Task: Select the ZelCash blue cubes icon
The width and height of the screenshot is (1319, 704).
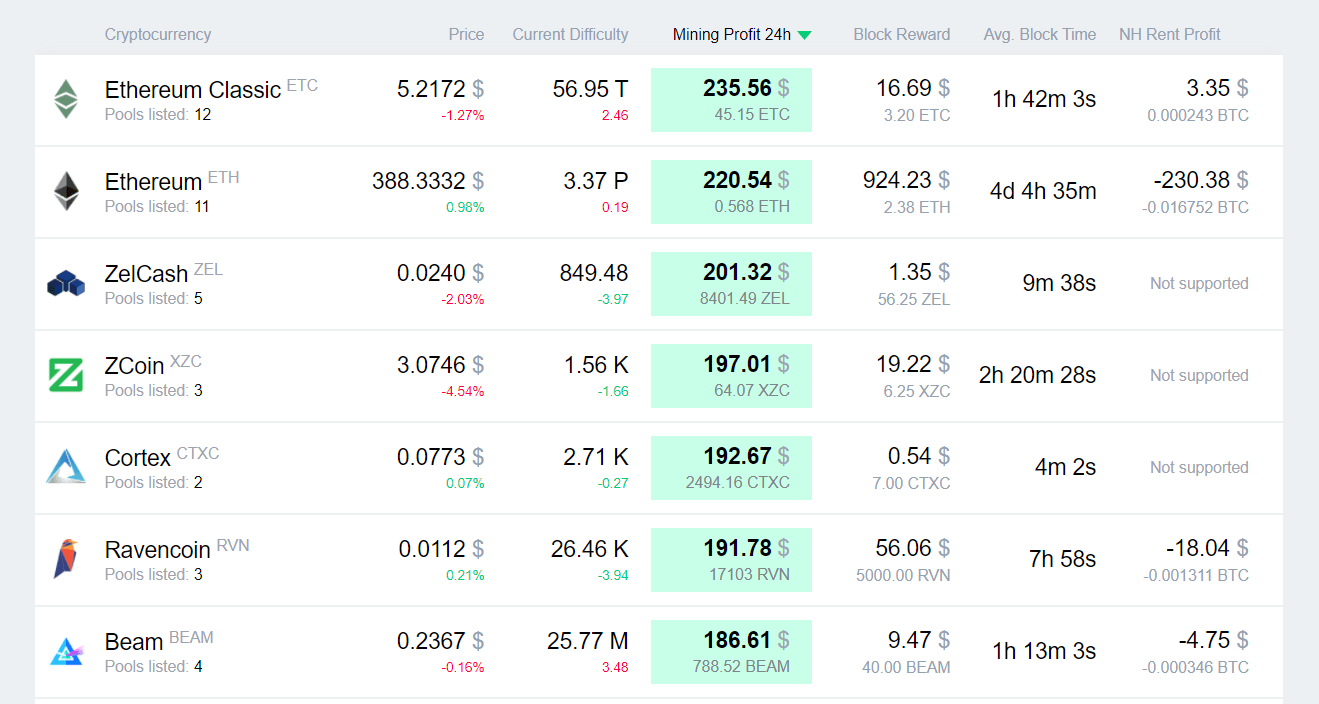Action: 66,283
